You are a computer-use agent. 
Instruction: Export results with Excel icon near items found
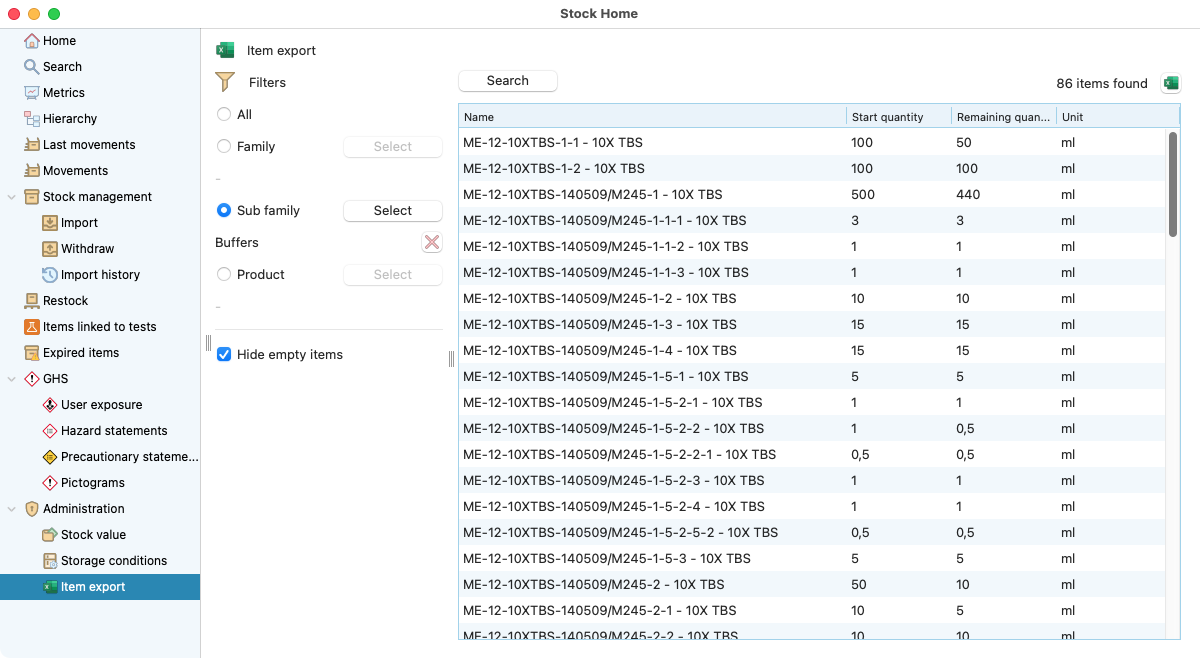tap(1170, 83)
